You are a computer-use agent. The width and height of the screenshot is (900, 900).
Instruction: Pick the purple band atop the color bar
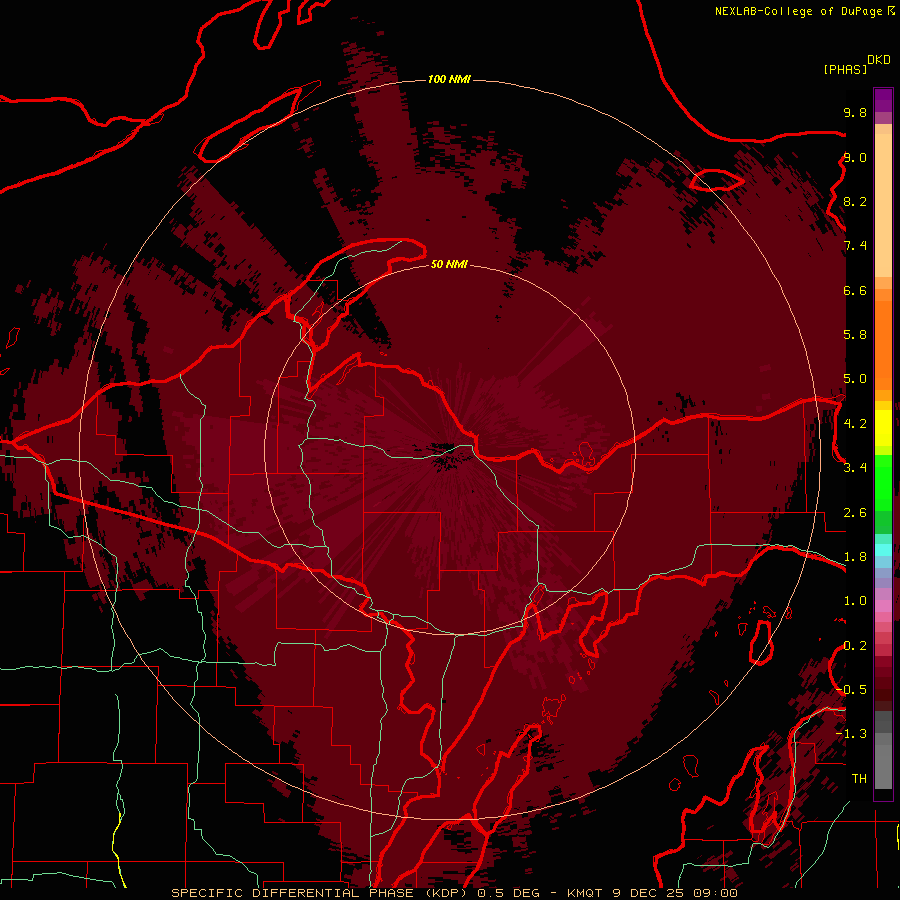click(x=883, y=100)
